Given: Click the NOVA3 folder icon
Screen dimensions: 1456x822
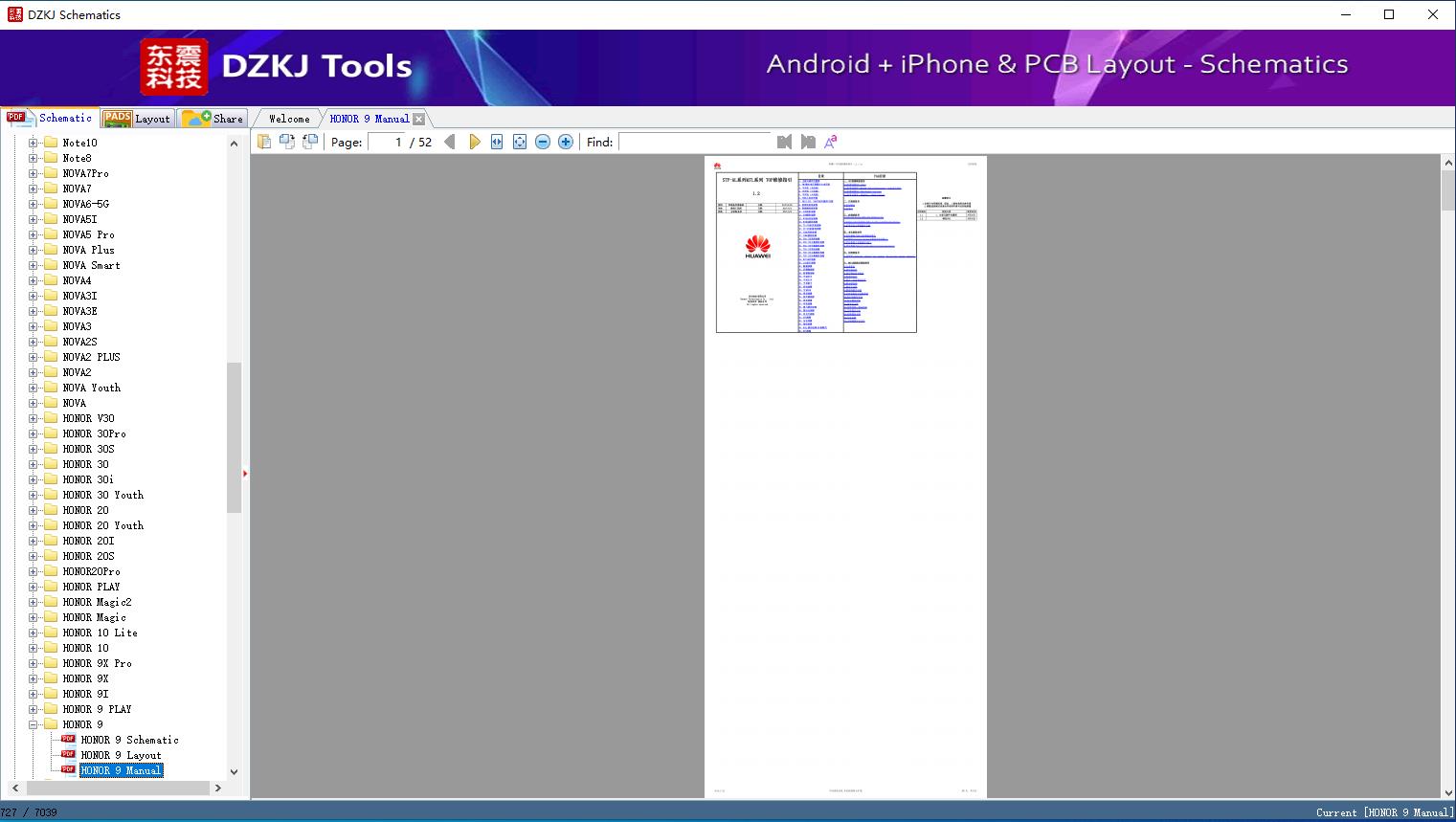Looking at the screenshot, I should point(51,326).
